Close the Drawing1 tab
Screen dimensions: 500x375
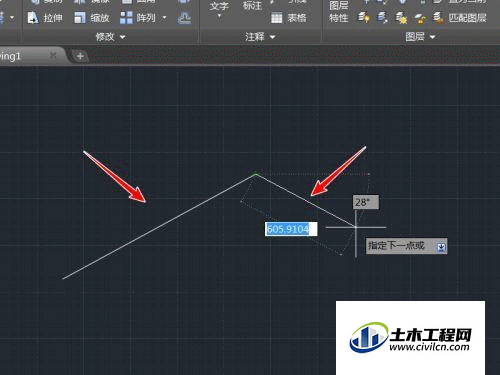(x=53, y=56)
